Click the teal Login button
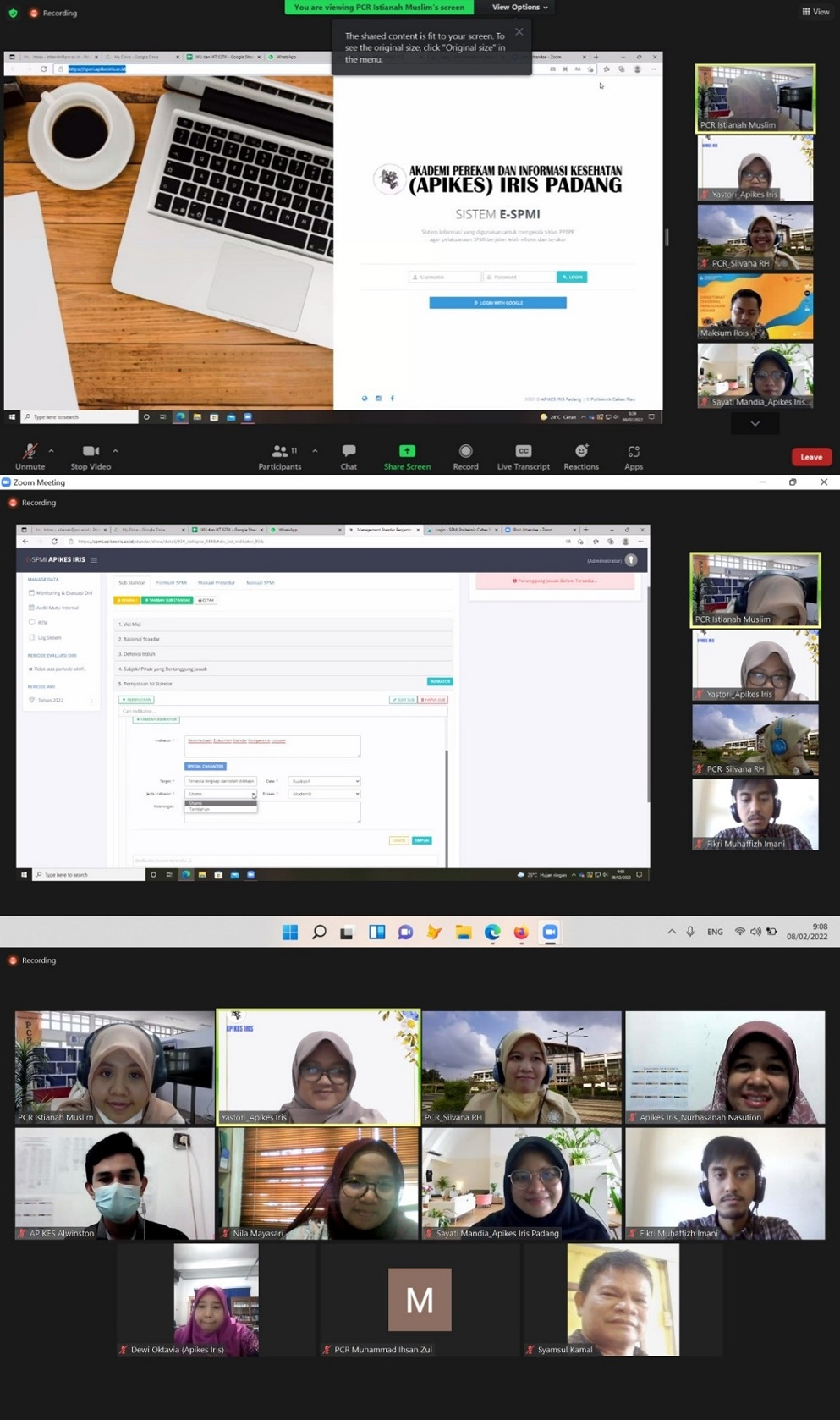The height and width of the screenshot is (1420, 840). click(572, 277)
